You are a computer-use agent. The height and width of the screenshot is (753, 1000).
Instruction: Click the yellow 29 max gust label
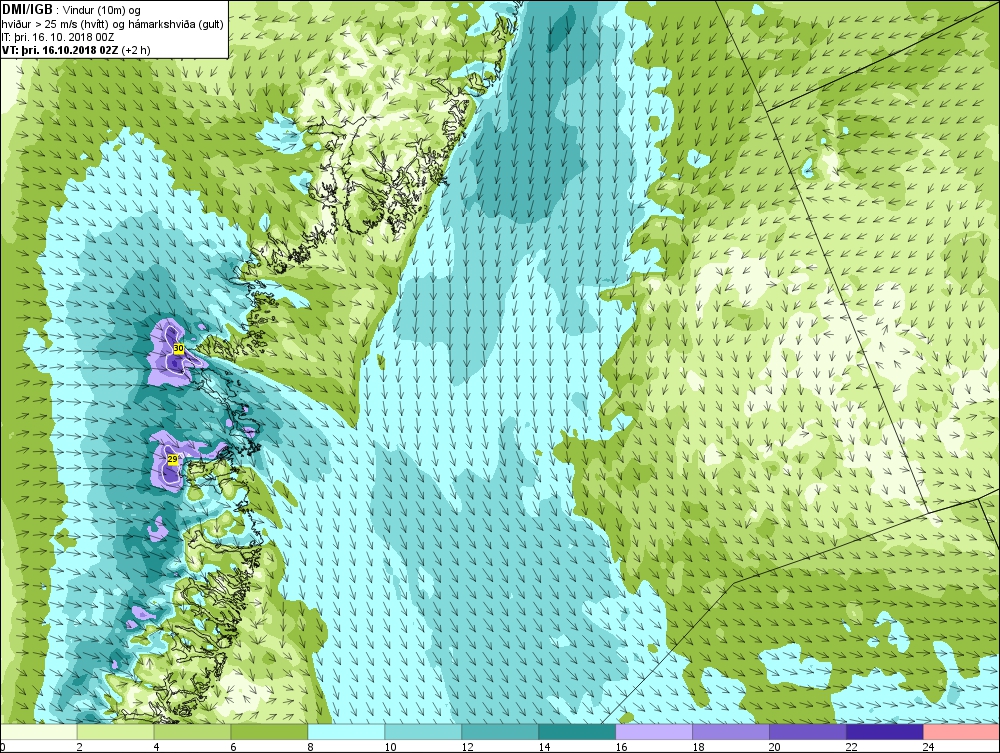tap(172, 458)
